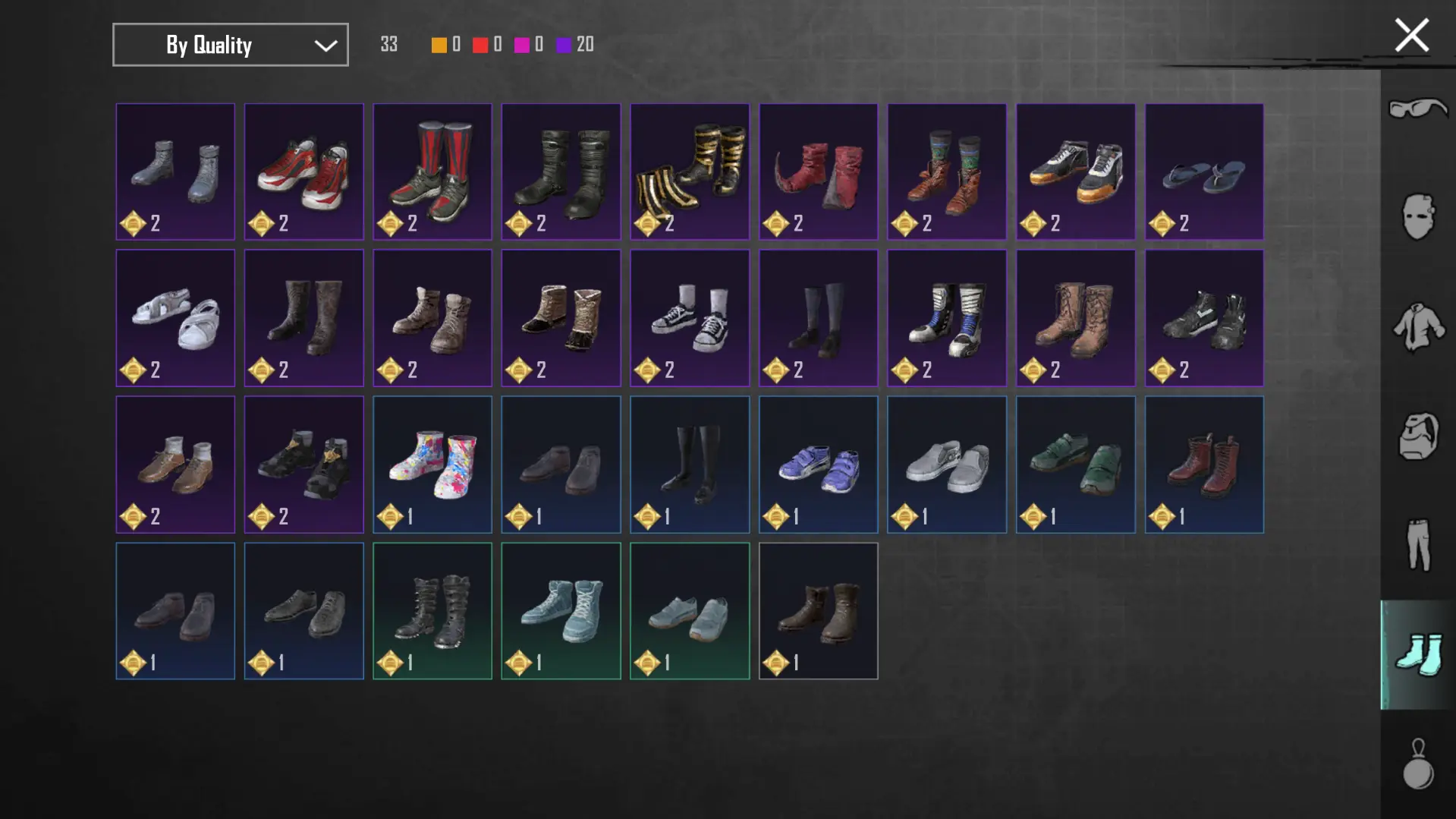Pick the gold striped boots item

pos(690,172)
